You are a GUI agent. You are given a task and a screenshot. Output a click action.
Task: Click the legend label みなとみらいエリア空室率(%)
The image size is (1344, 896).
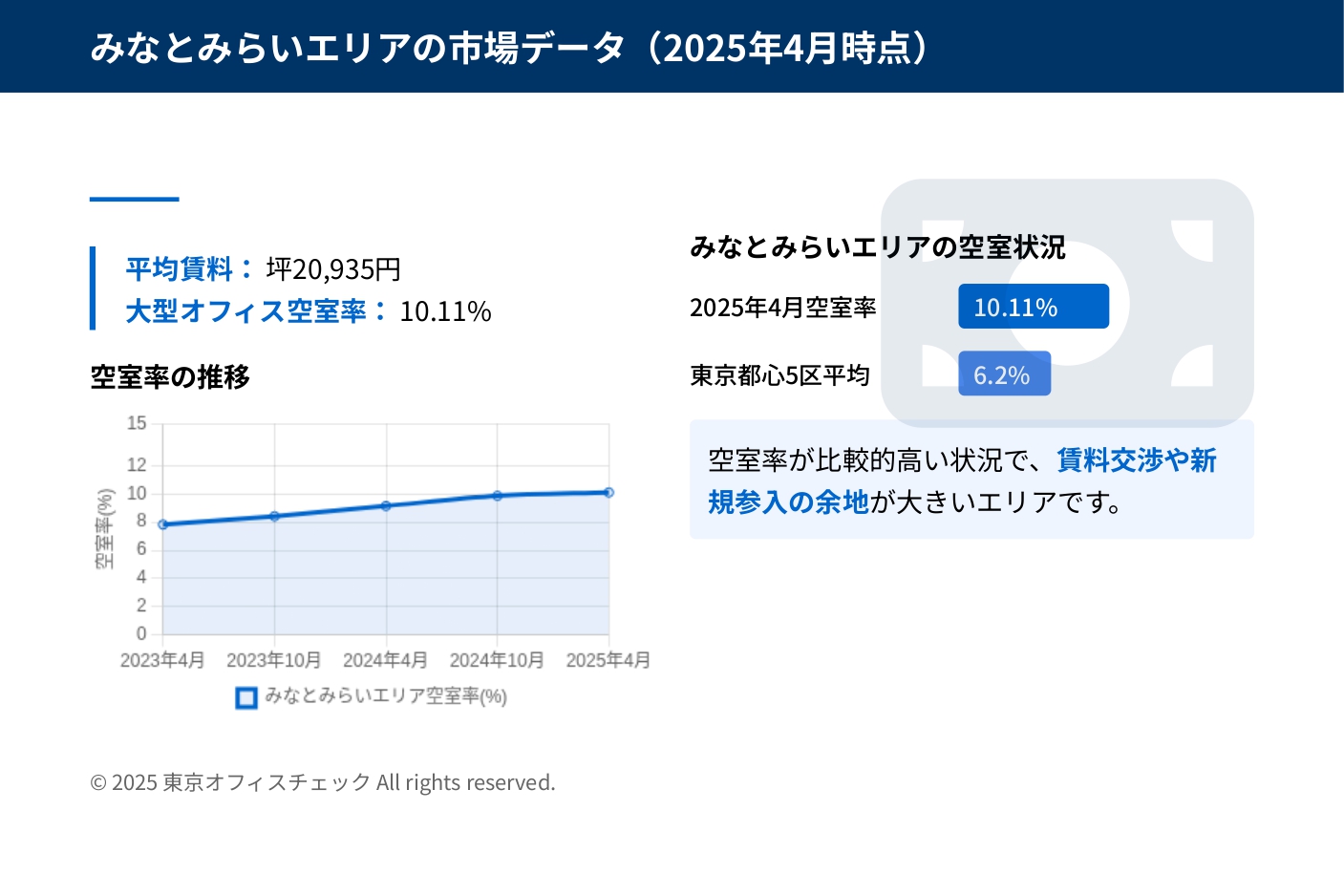click(385, 696)
